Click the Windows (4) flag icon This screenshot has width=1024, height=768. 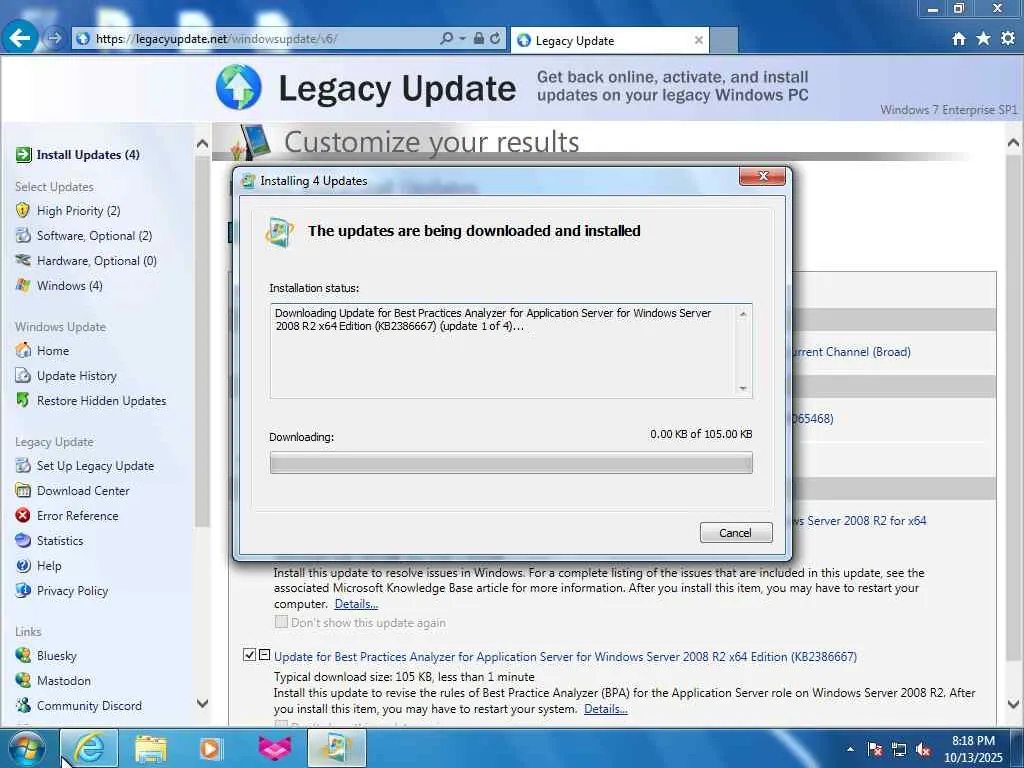pos(23,285)
